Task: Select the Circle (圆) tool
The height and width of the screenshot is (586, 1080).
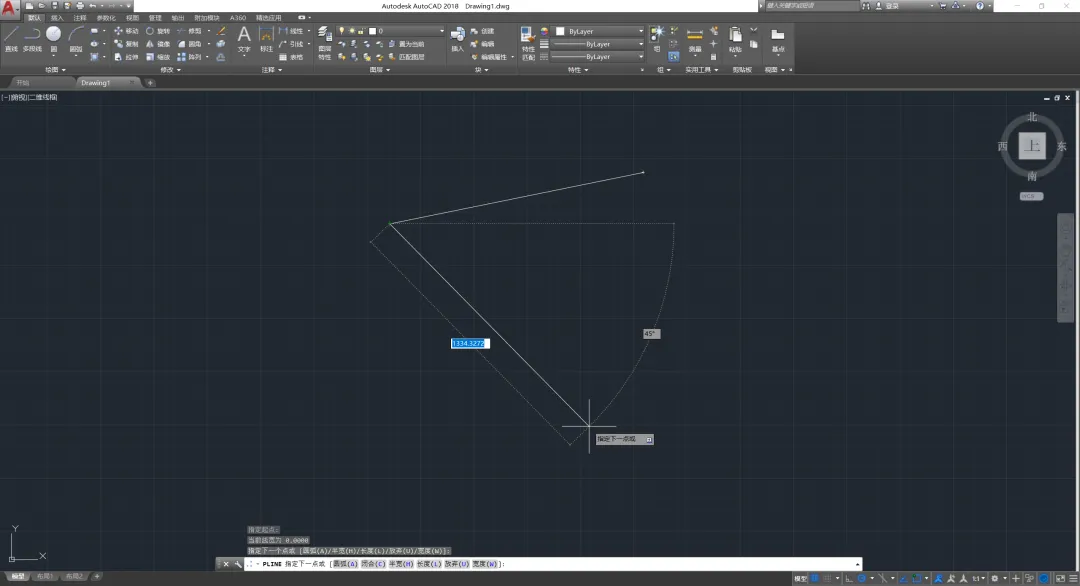Action: click(54, 39)
